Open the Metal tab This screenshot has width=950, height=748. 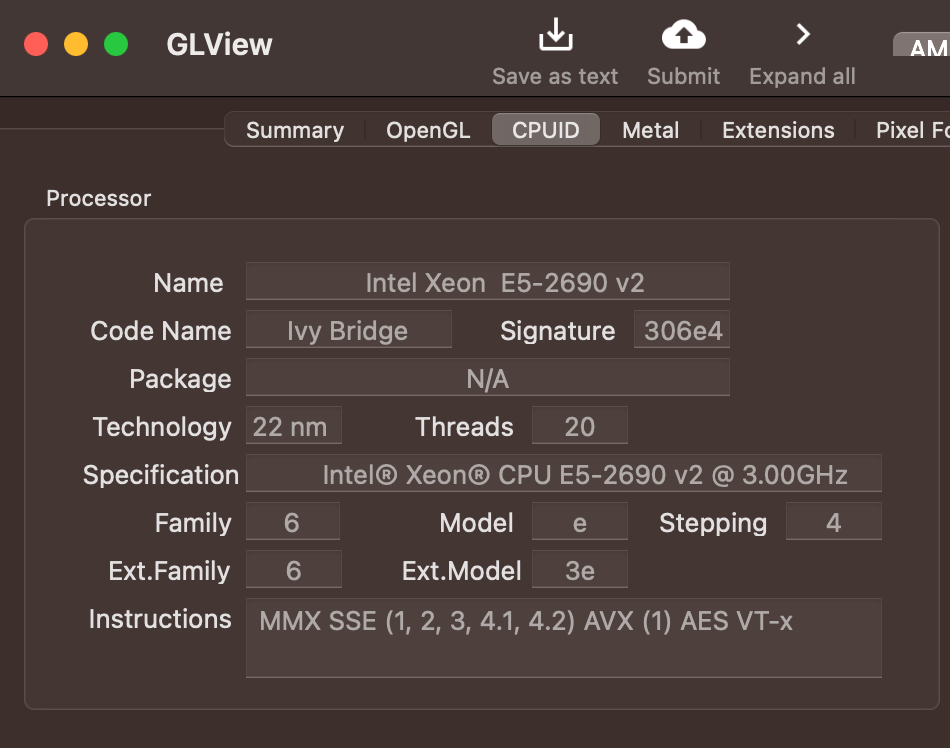tap(651, 130)
